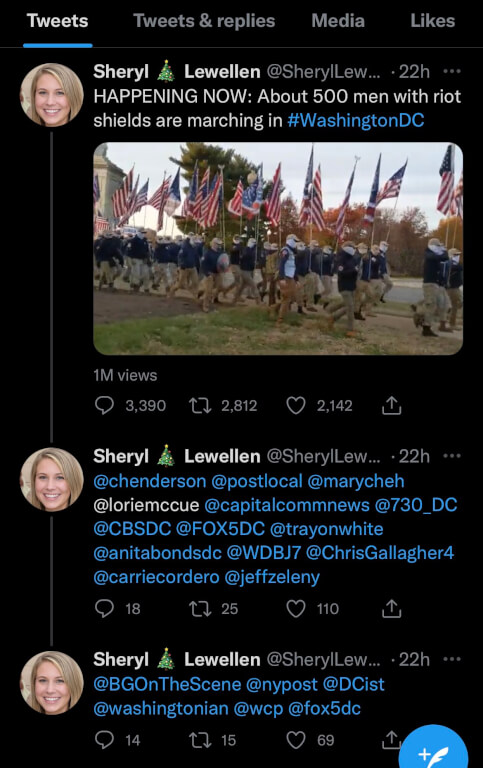Share the first tweet with video

click(391, 406)
